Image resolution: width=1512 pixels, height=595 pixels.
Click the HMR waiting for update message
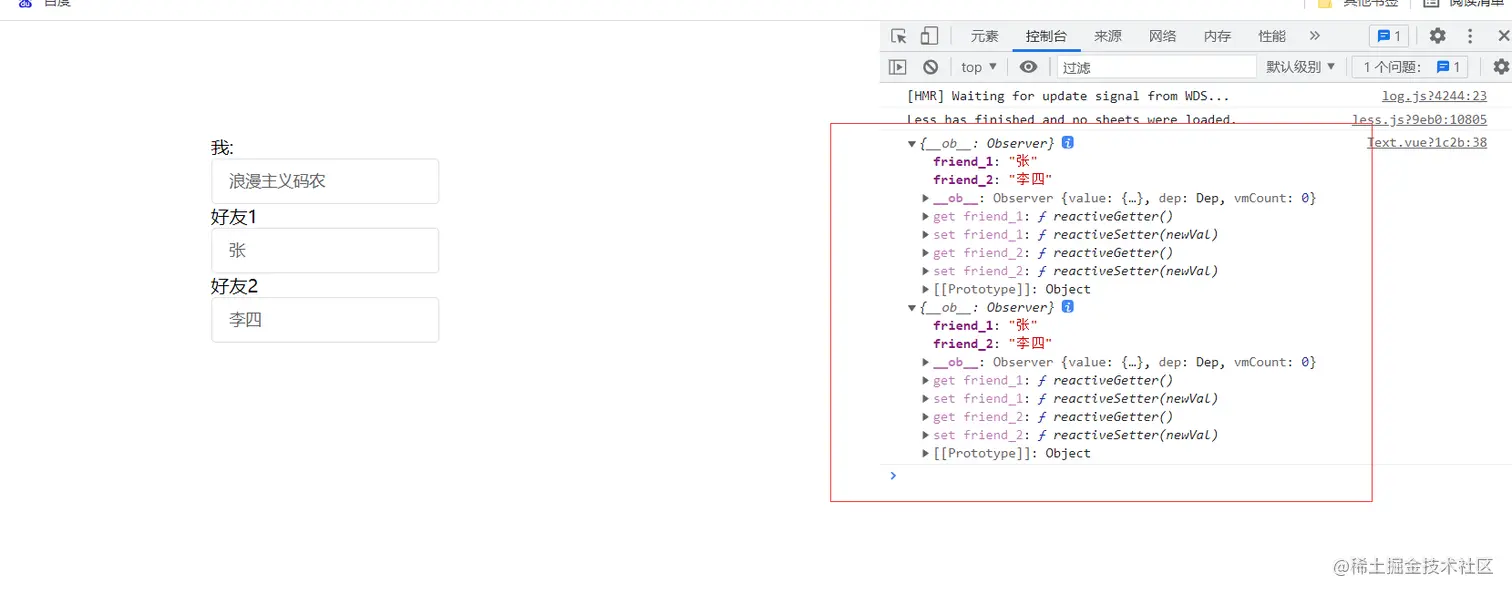[1068, 96]
